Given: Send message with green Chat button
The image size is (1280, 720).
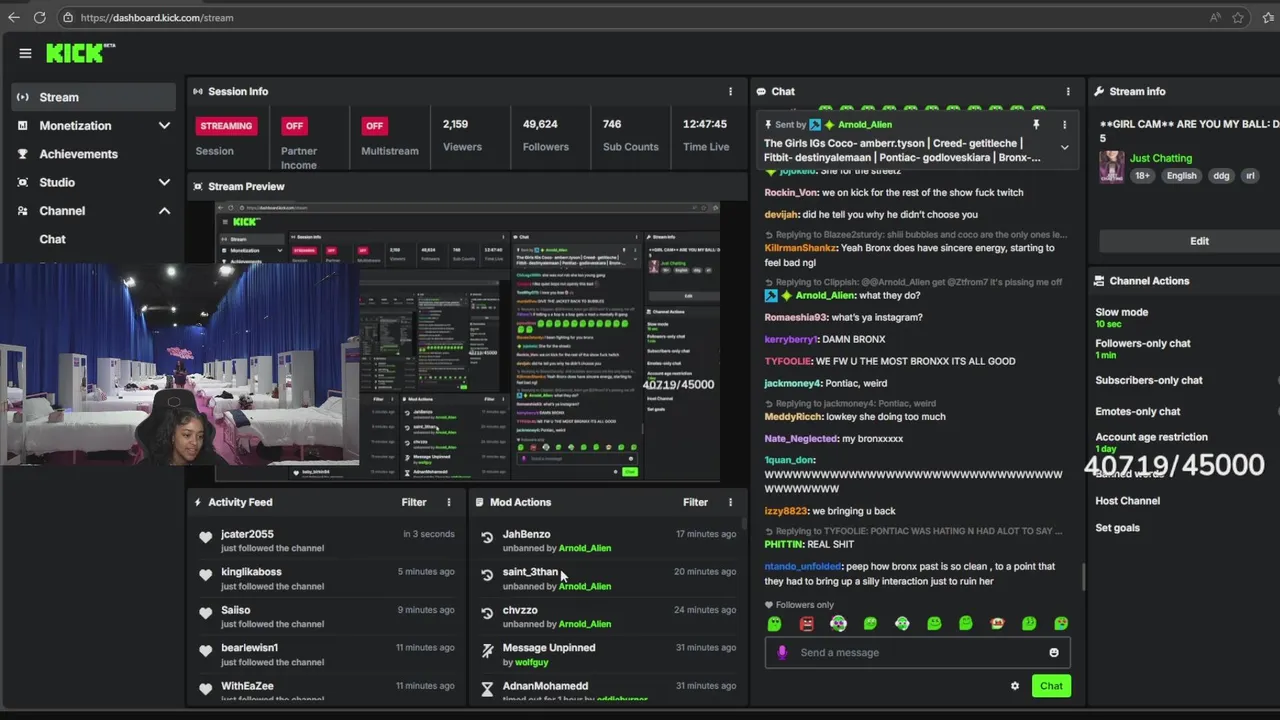Looking at the screenshot, I should pos(1051,686).
